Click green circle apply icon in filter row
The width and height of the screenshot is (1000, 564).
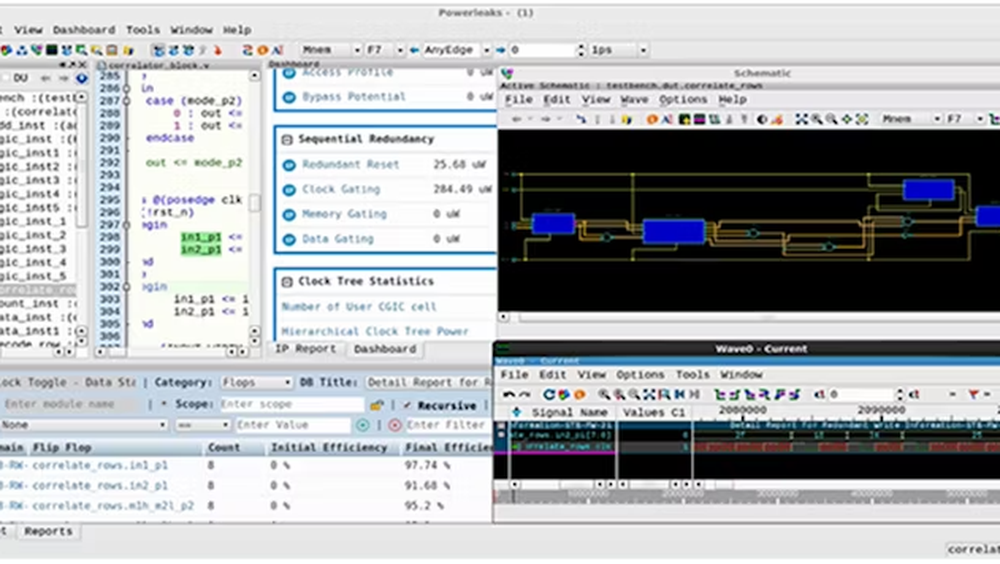pyautogui.click(x=362, y=425)
